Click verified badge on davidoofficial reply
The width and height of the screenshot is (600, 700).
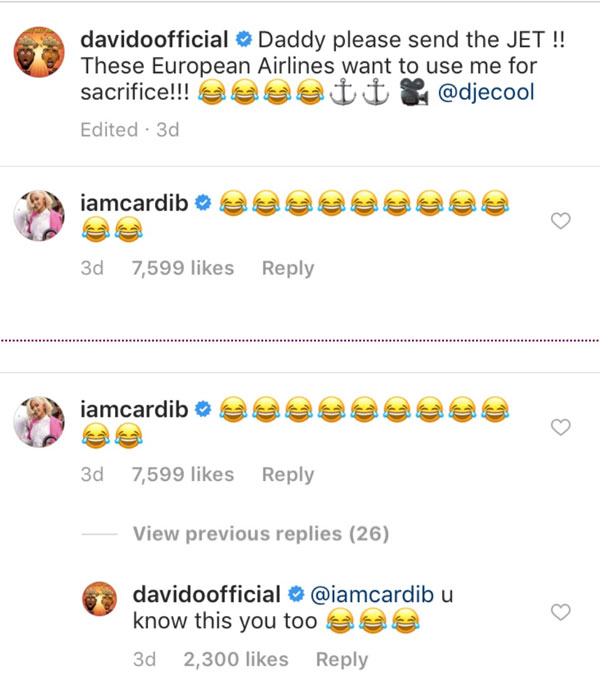(296, 594)
